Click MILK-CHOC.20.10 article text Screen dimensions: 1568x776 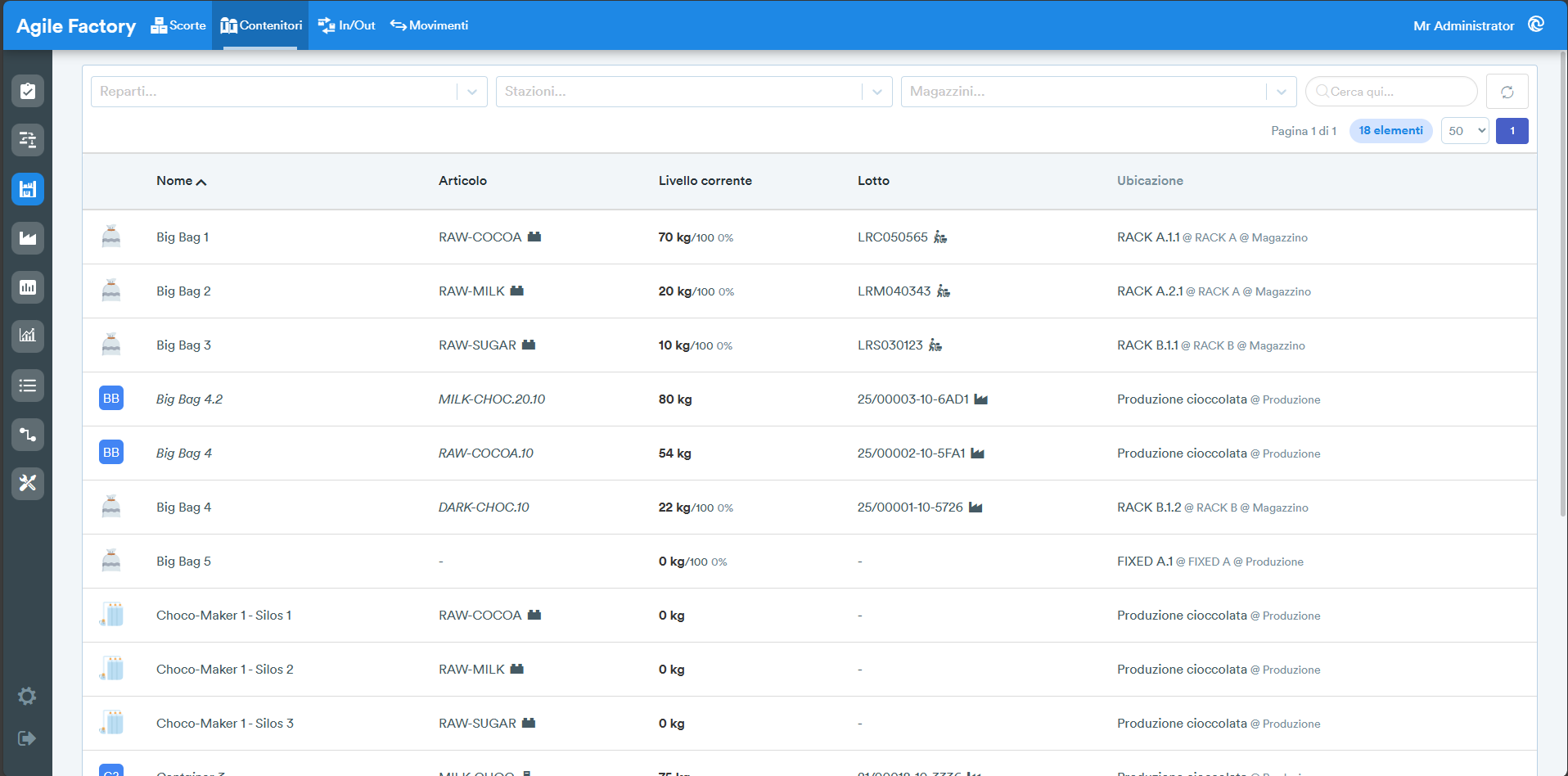point(492,399)
